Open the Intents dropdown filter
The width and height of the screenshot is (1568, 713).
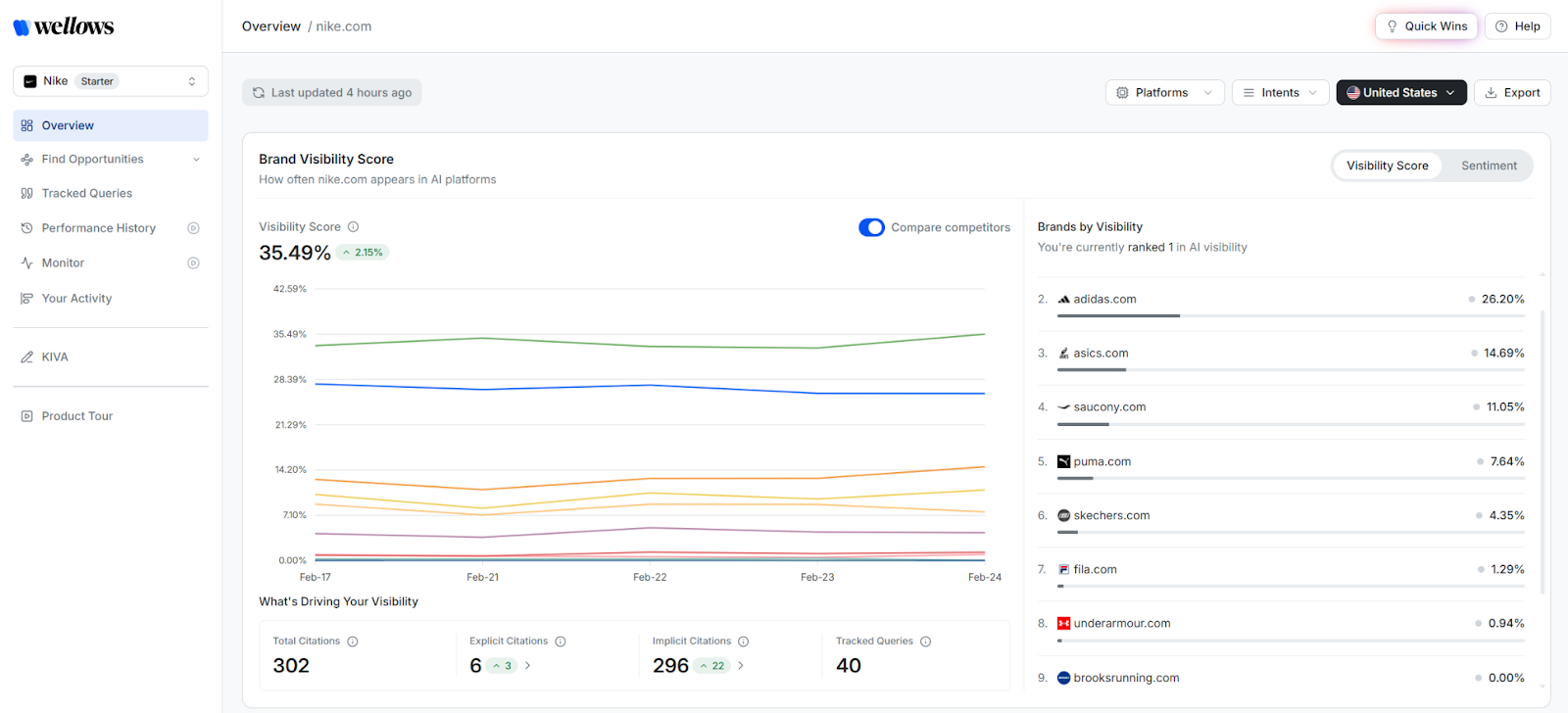tap(1280, 92)
